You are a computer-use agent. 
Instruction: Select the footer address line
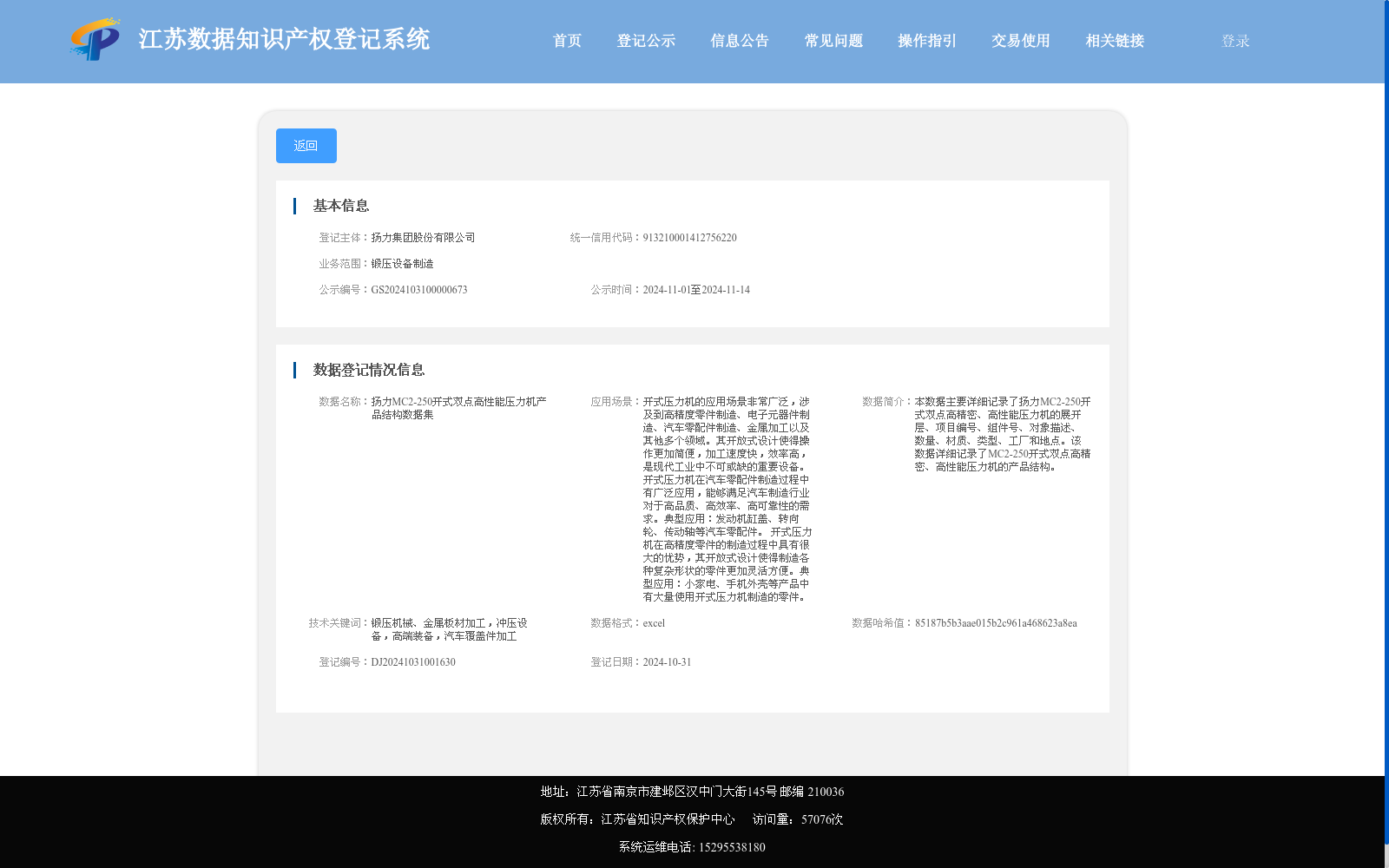[692, 792]
